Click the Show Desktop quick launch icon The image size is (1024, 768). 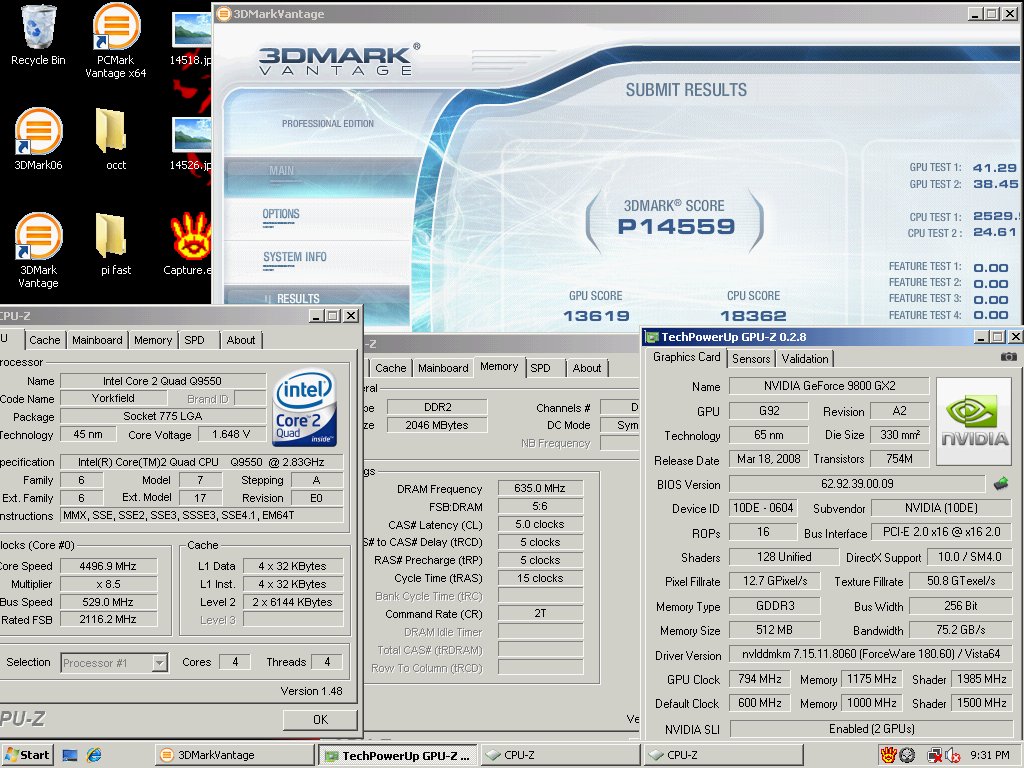tap(70, 755)
